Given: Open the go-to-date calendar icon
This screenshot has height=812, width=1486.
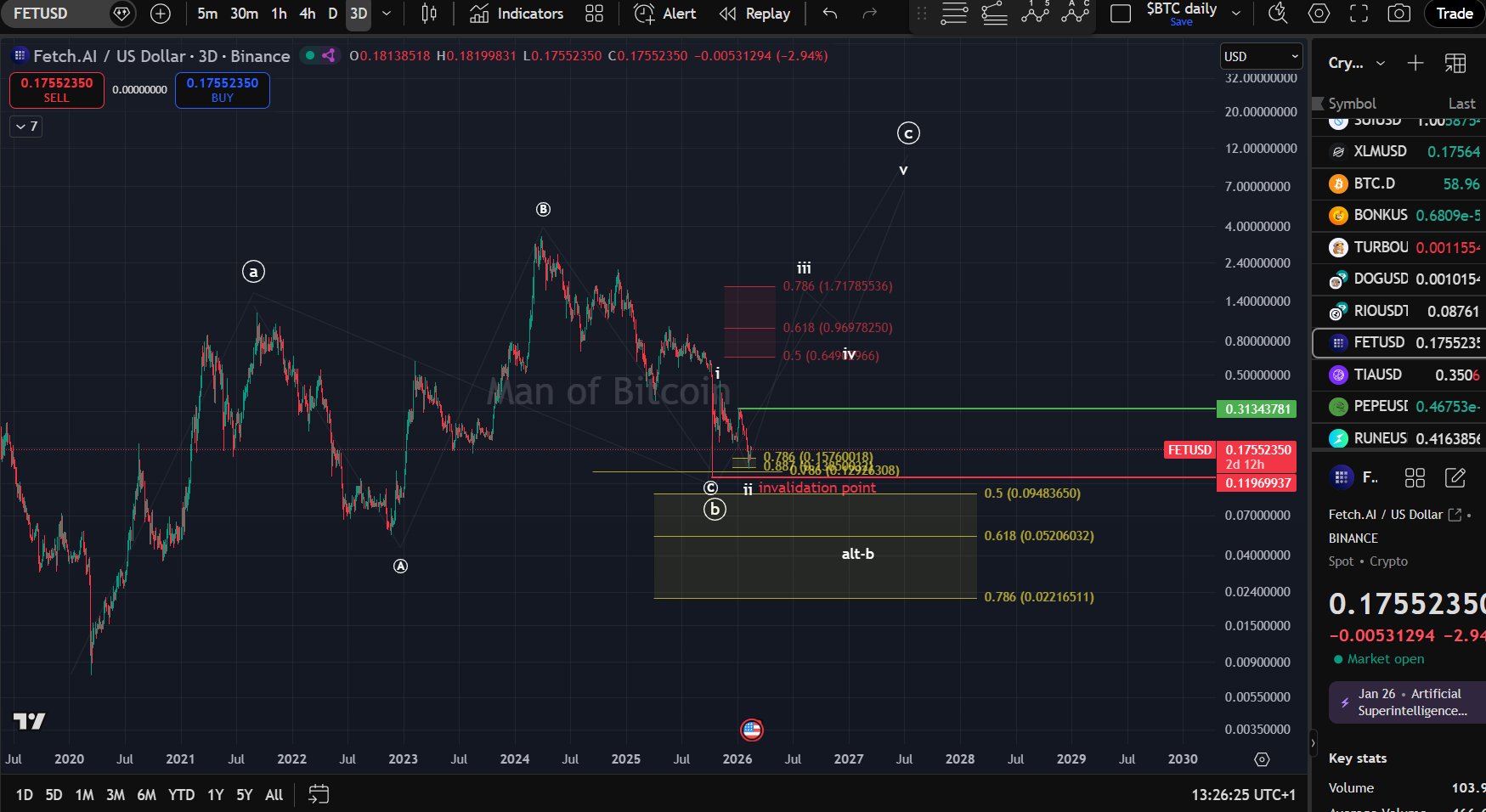Looking at the screenshot, I should pos(319,795).
